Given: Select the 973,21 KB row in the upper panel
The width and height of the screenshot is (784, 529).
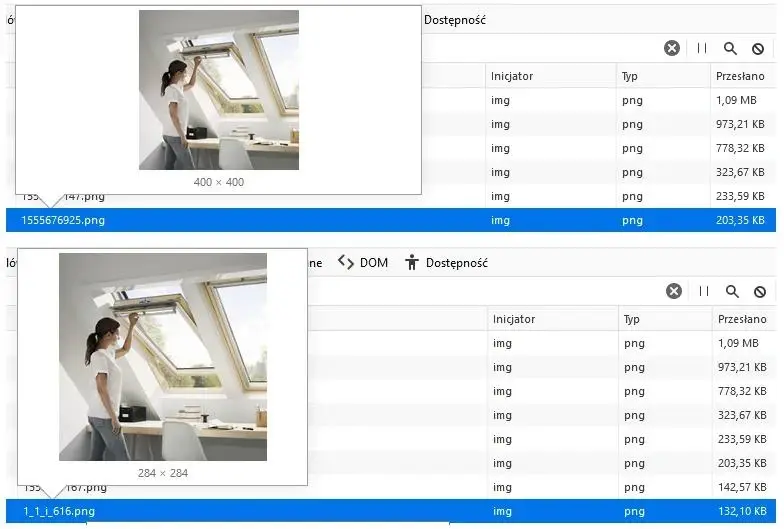Looking at the screenshot, I should (598, 124).
